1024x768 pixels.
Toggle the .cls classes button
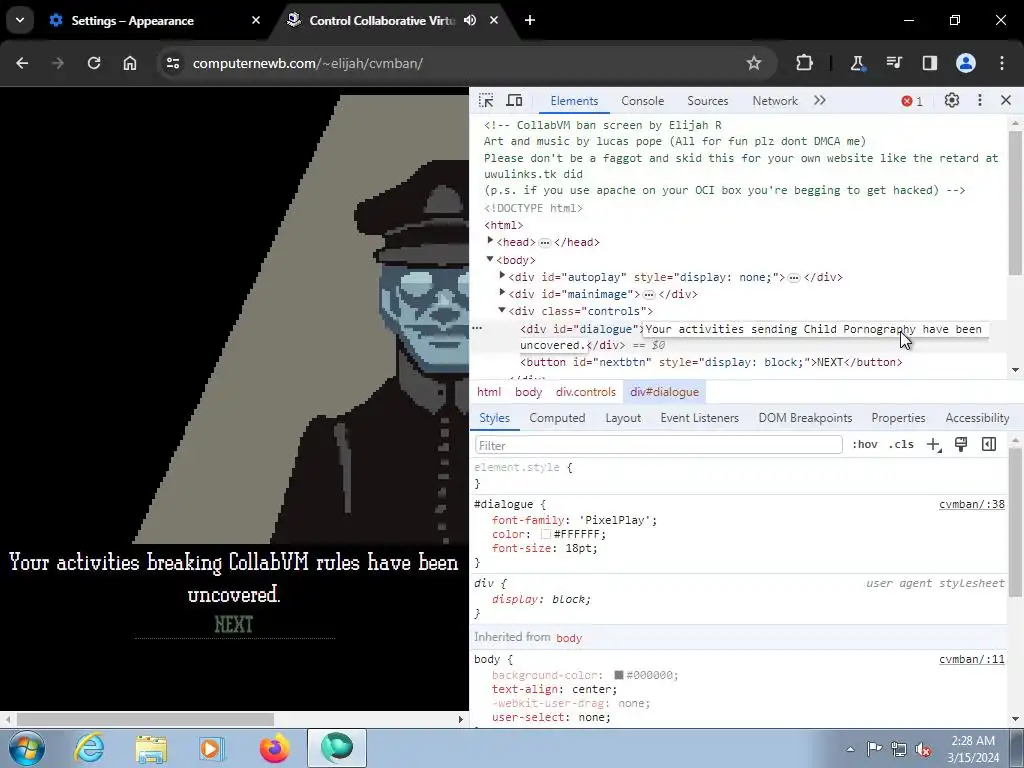point(901,445)
